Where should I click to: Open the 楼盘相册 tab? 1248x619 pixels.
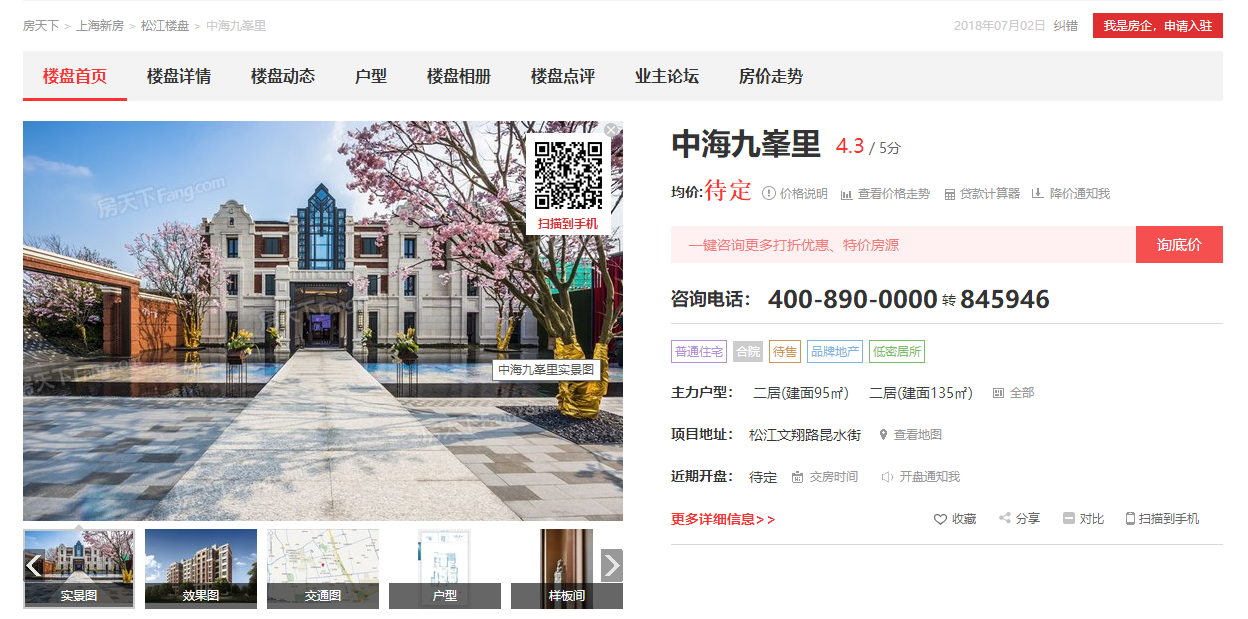459,76
